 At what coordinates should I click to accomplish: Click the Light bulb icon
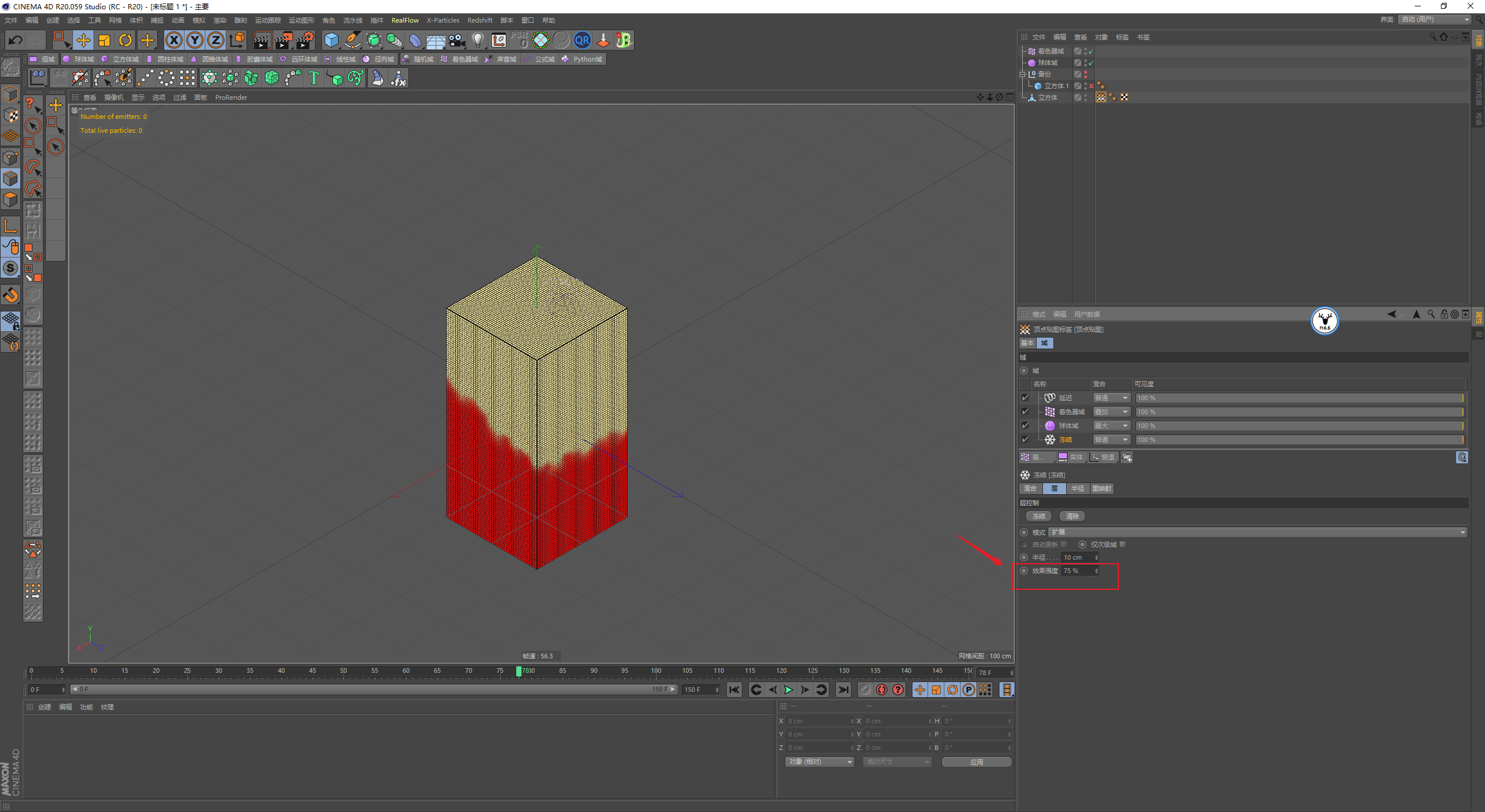click(477, 40)
